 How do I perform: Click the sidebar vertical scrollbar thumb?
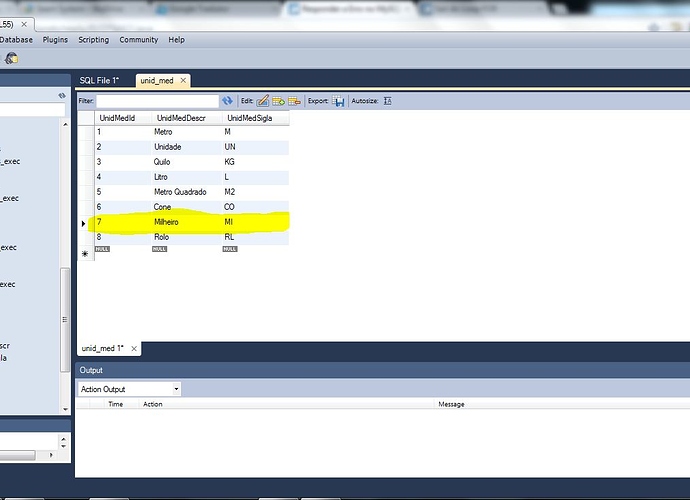click(x=65, y=320)
